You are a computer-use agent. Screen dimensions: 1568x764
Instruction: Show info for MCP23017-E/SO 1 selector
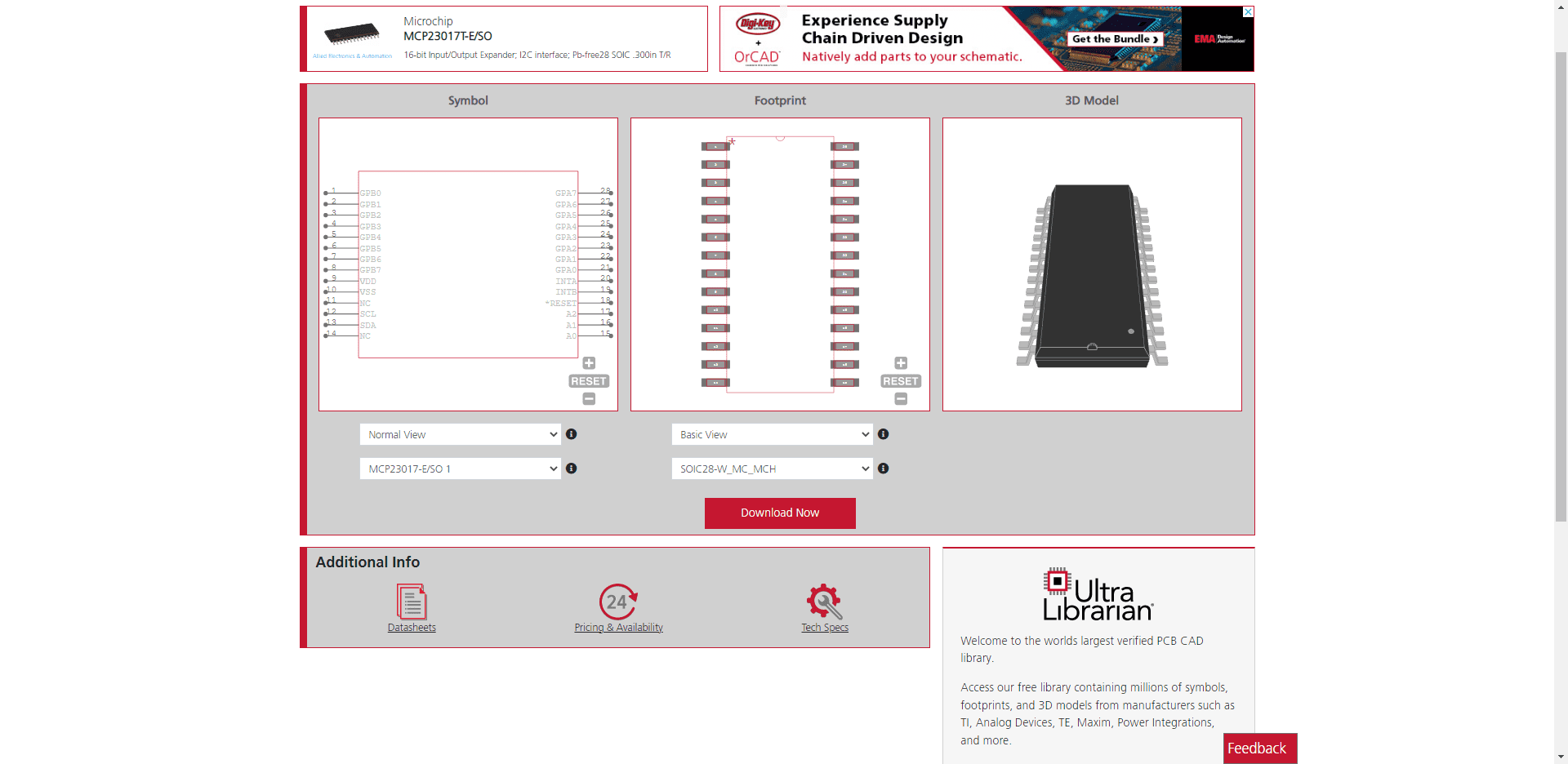point(572,469)
